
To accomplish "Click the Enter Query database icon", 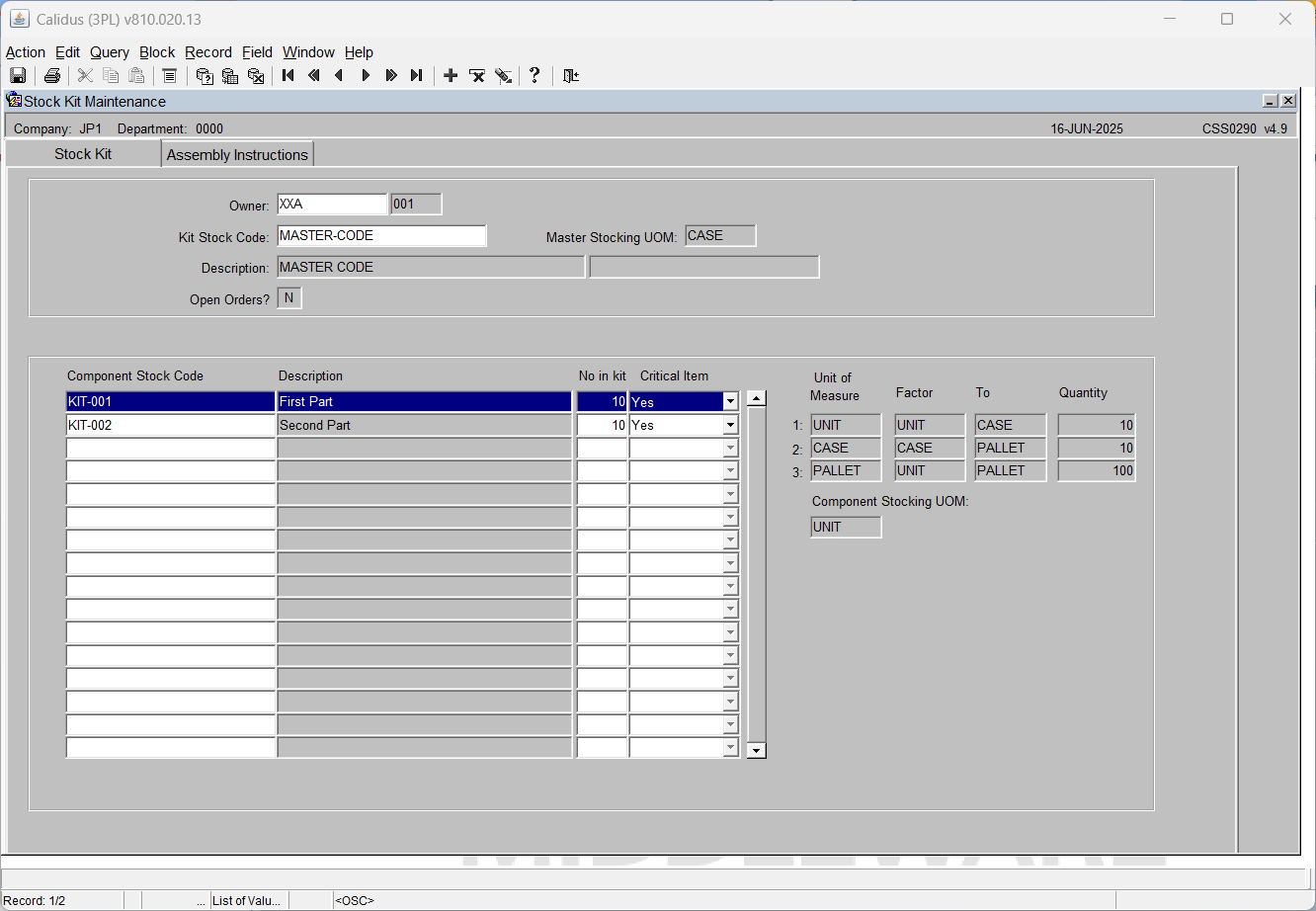I will point(205,76).
